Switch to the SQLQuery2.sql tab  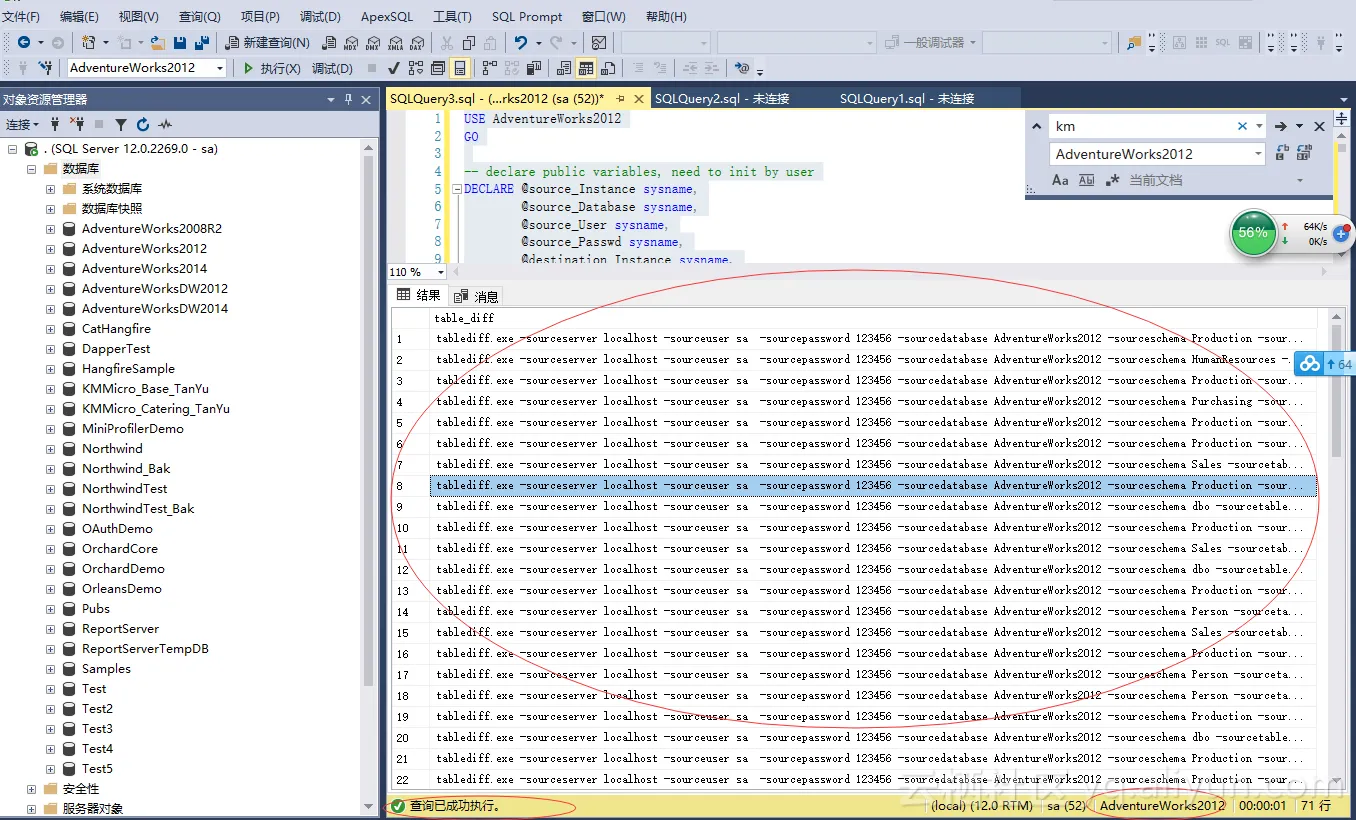coord(722,98)
